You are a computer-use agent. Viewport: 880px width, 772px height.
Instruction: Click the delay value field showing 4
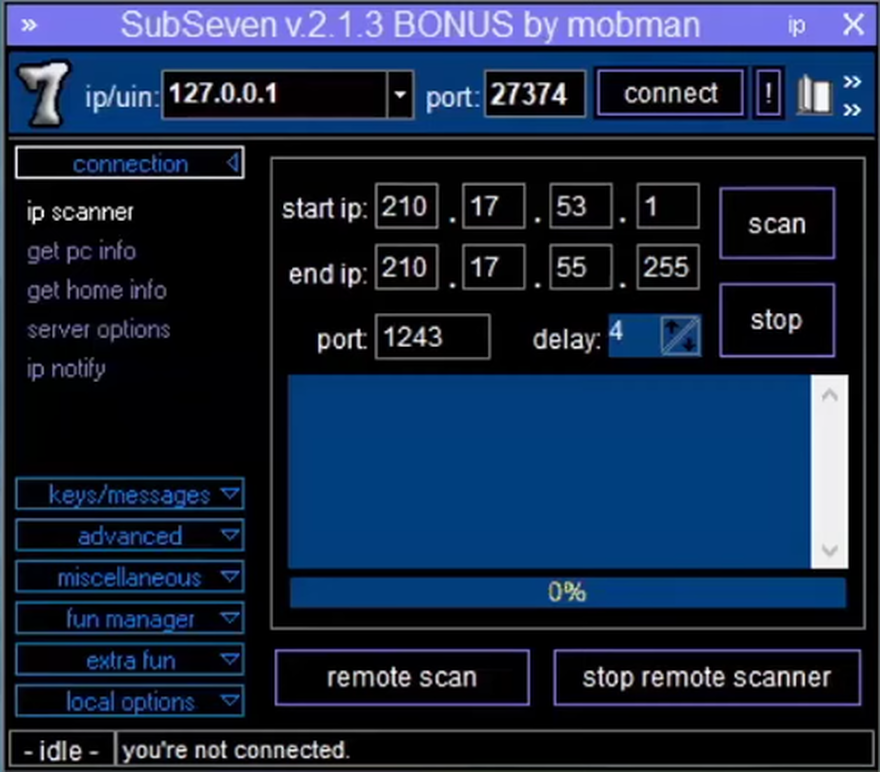pos(634,336)
